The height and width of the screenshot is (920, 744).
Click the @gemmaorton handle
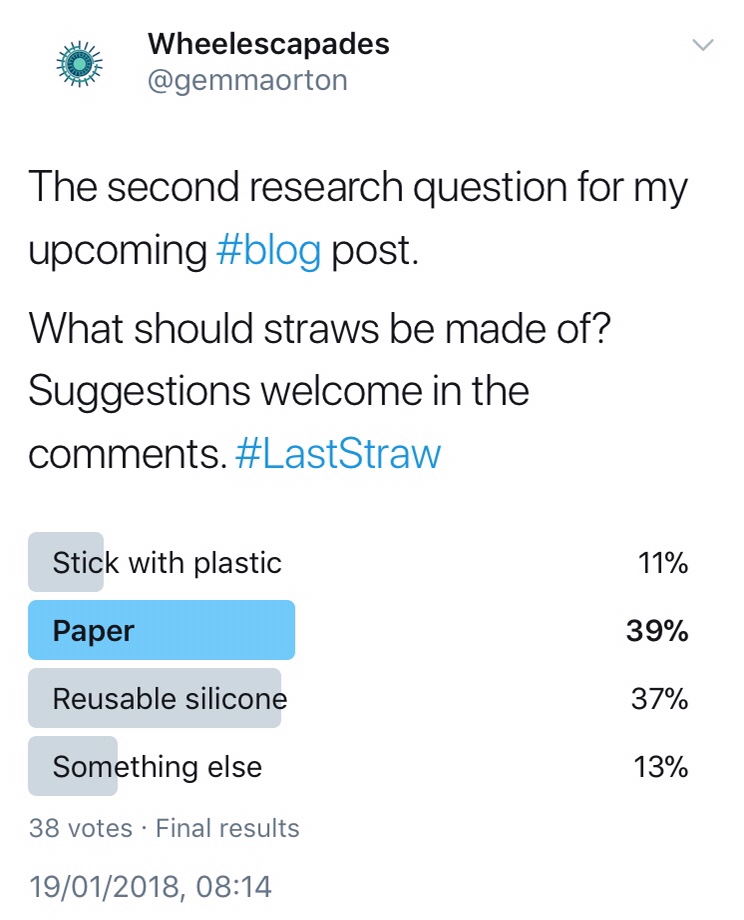(247, 81)
